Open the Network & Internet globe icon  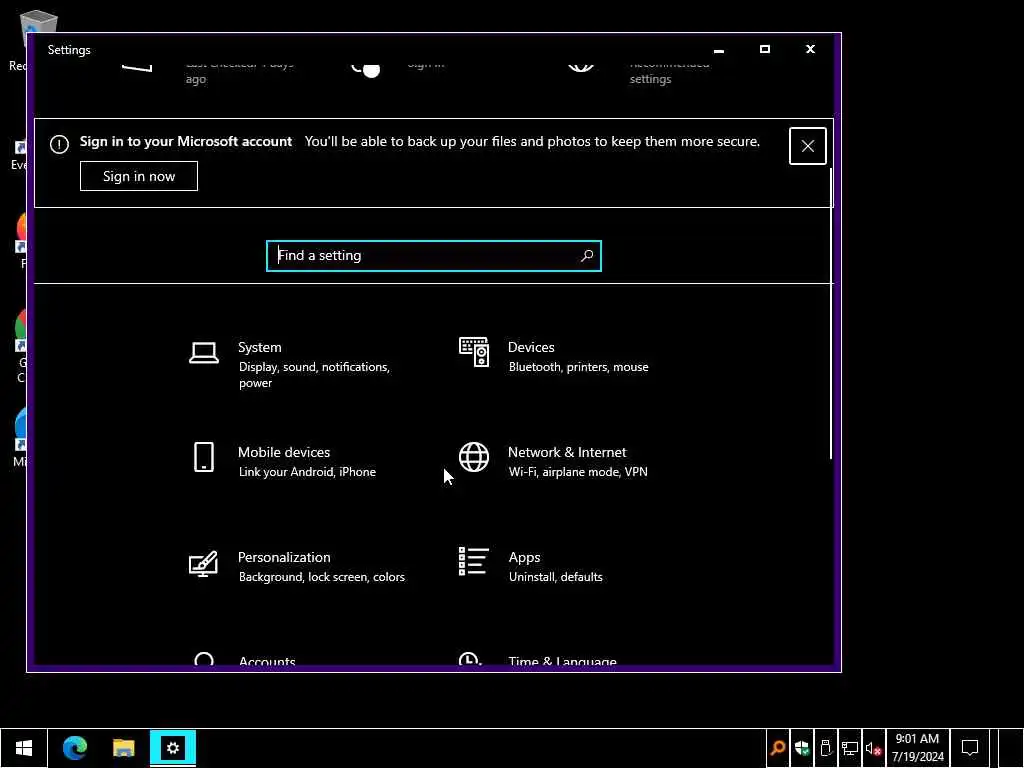coord(474,456)
